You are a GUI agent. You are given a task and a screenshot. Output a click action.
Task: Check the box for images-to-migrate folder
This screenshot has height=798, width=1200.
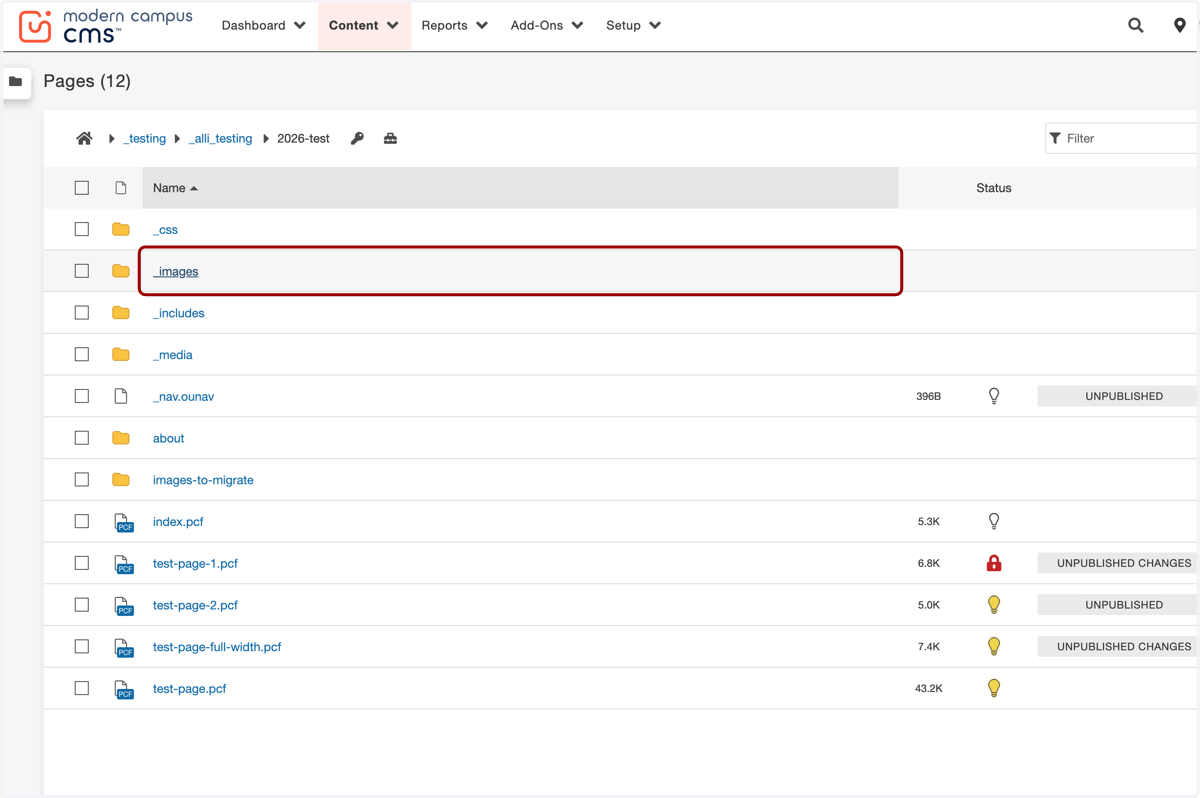point(82,480)
